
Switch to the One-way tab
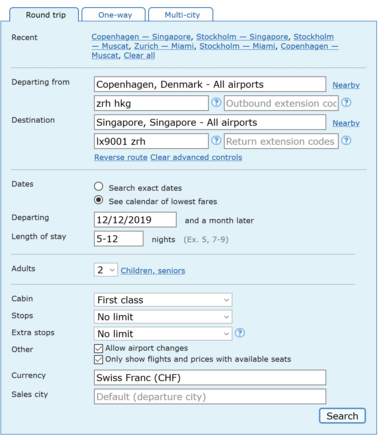click(115, 15)
